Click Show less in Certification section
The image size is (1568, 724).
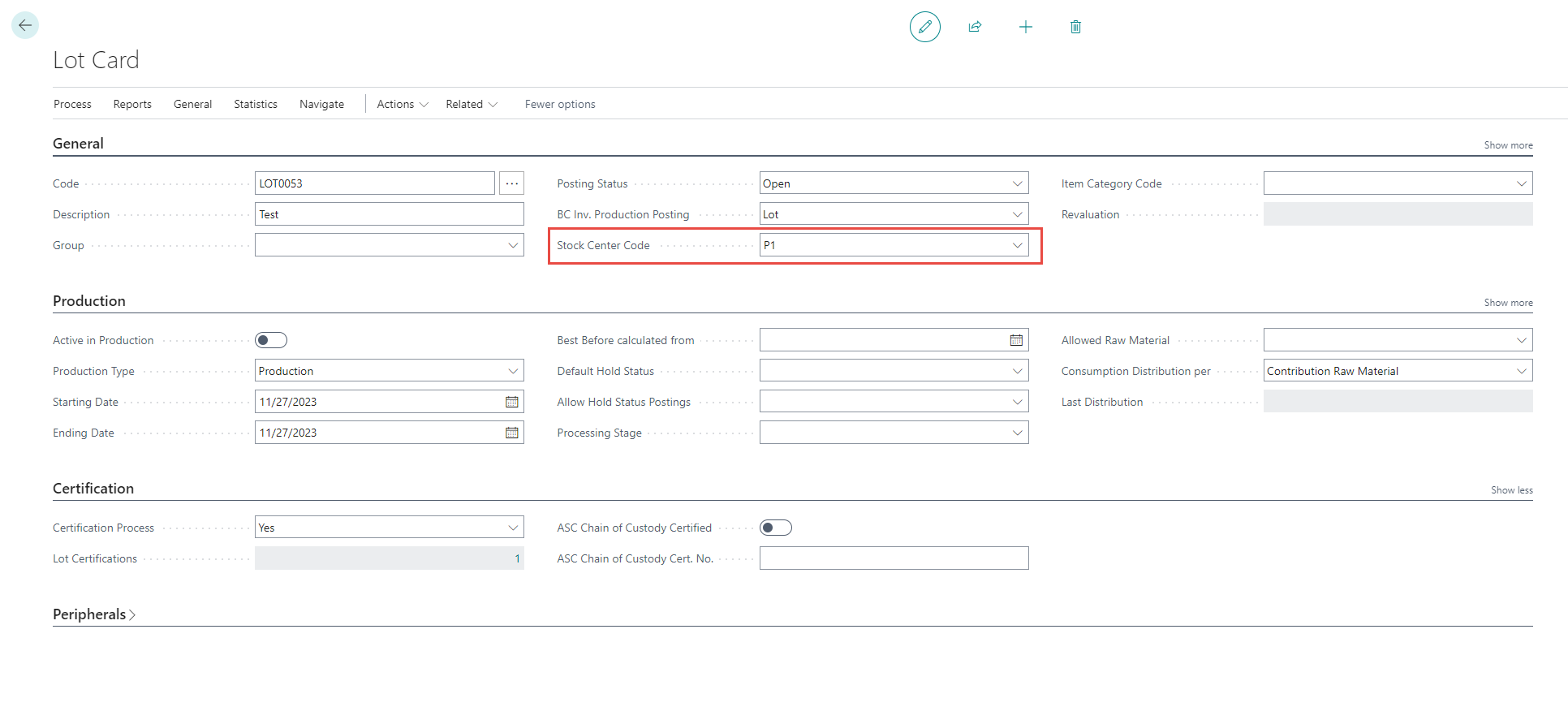point(1511,490)
